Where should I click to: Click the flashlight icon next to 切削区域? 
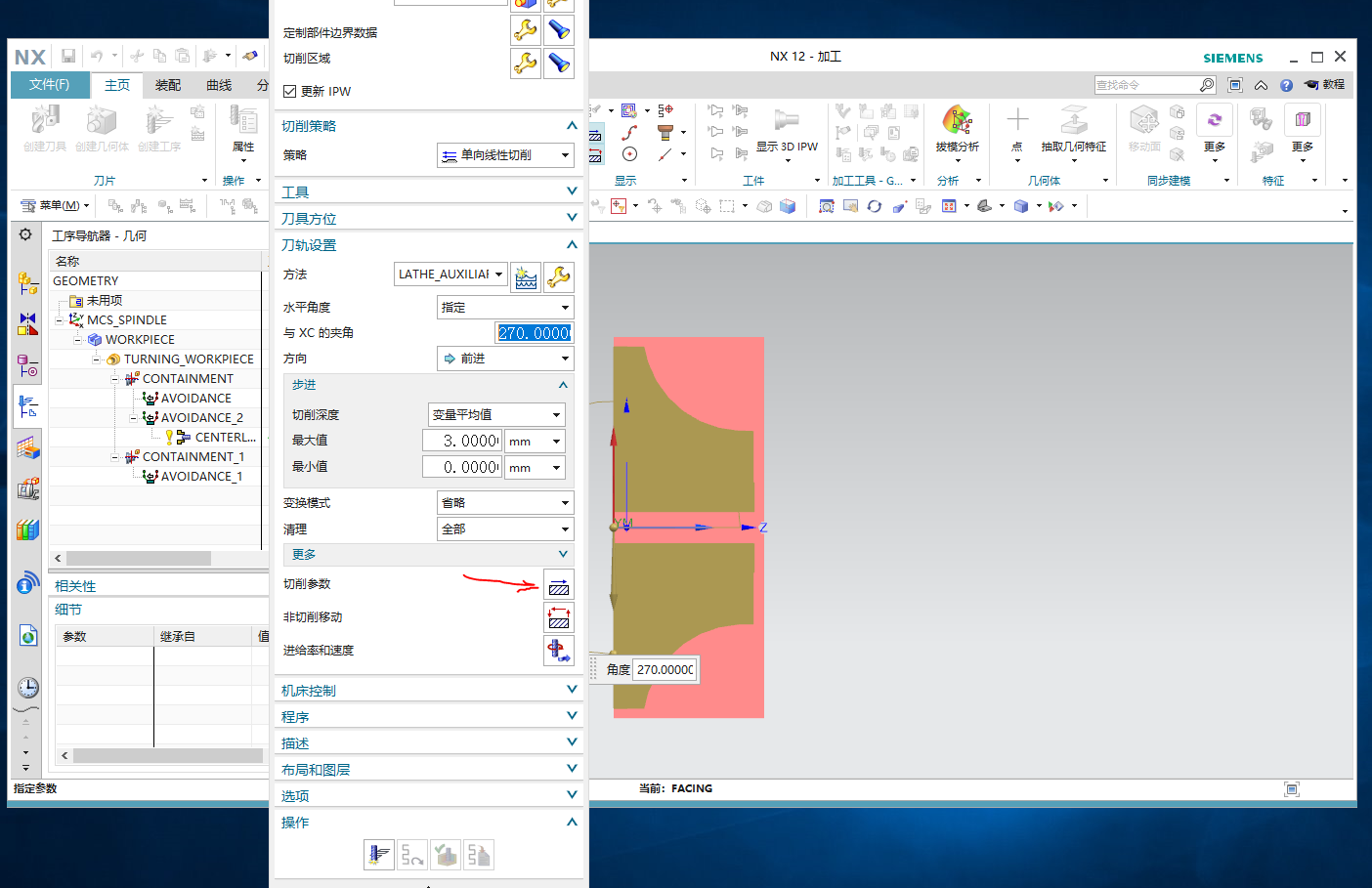pos(558,63)
